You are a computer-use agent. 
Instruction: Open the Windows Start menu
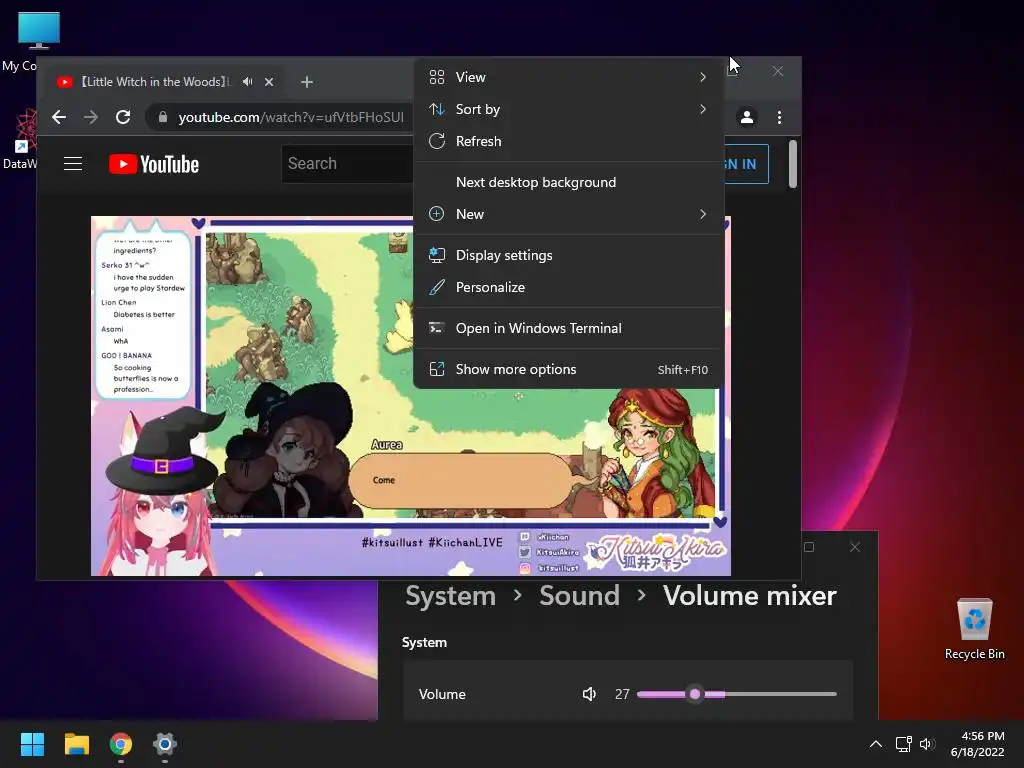(x=32, y=744)
